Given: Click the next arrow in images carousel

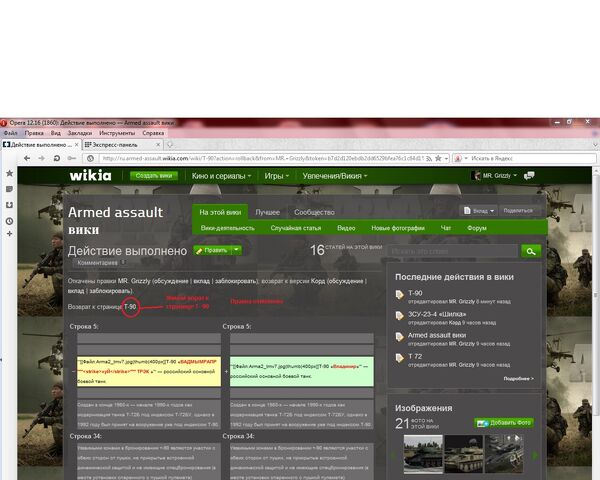Looking at the screenshot, I should 535,456.
